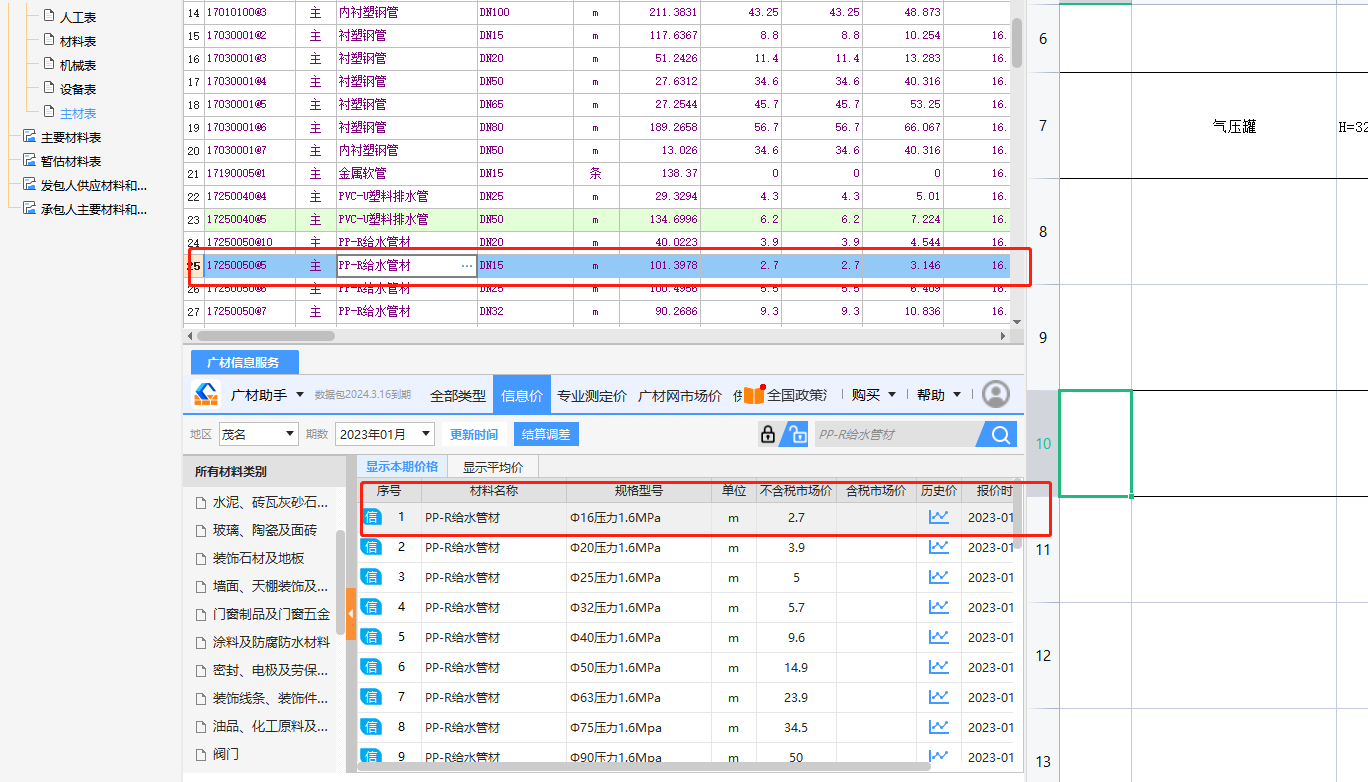Select the 玻璃、陶瓷及面砖 category

(x=264, y=530)
